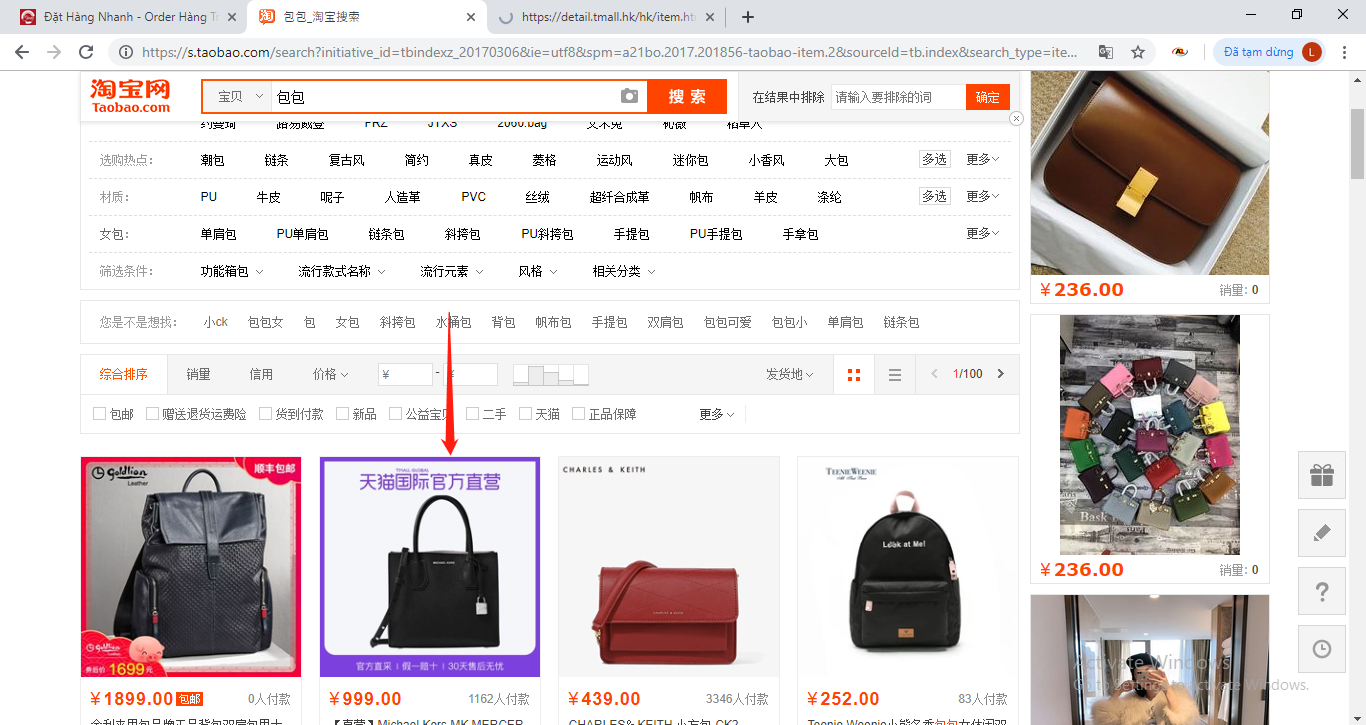Image resolution: width=1366 pixels, height=725 pixels.
Task: Enable the 包邮 free shipping checkbox
Action: [x=100, y=414]
